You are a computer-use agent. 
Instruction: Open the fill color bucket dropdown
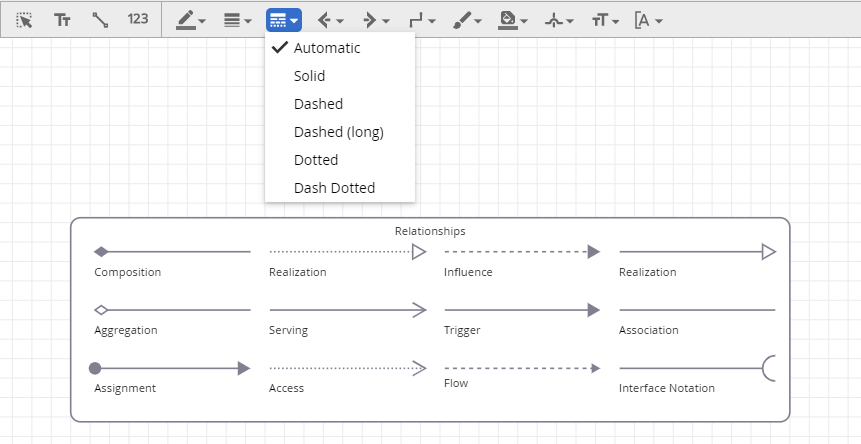coord(513,19)
